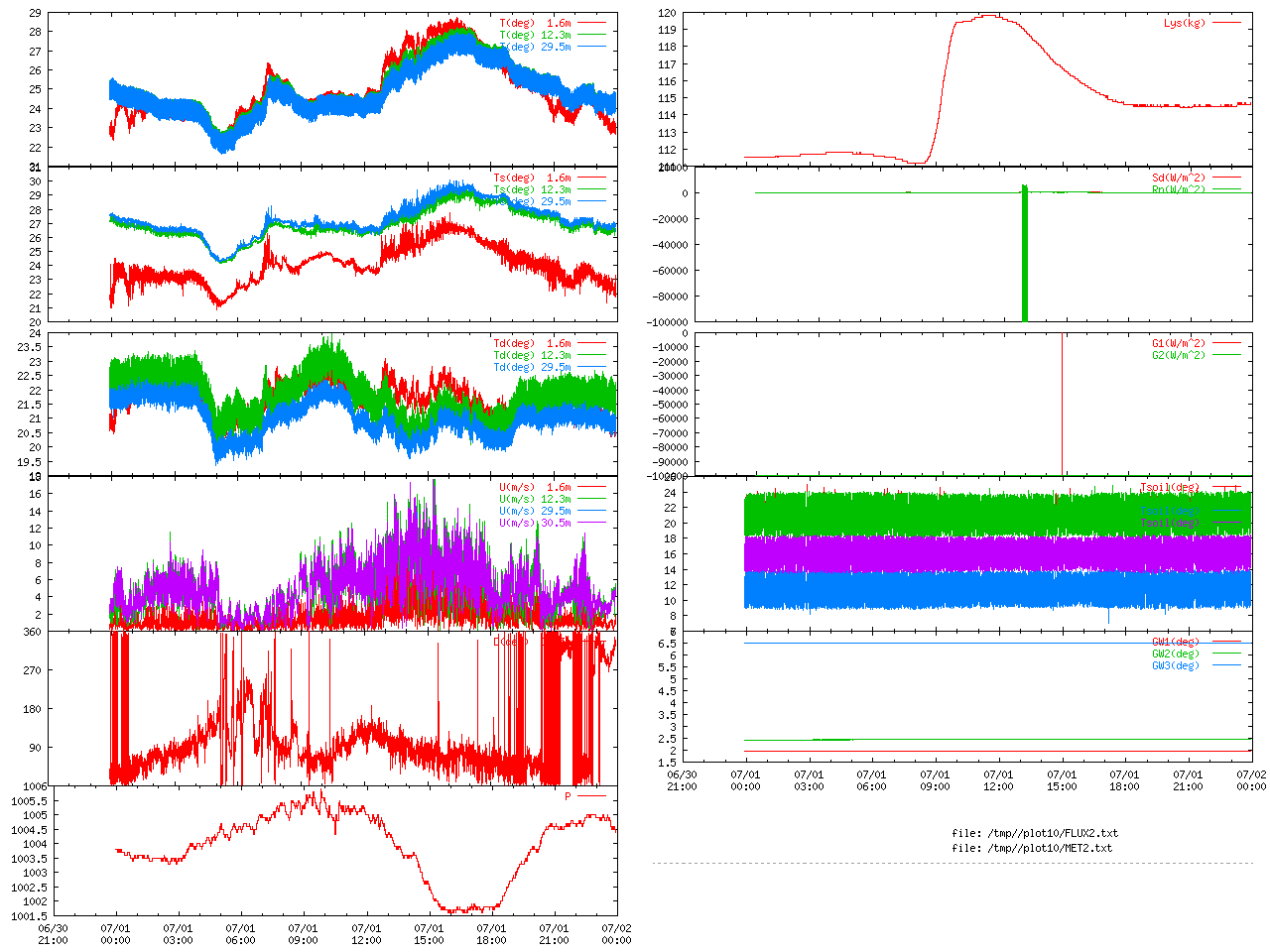
Task: Click the -50000 tick on G1/G2 plot axis
Action: [x=670, y=406]
